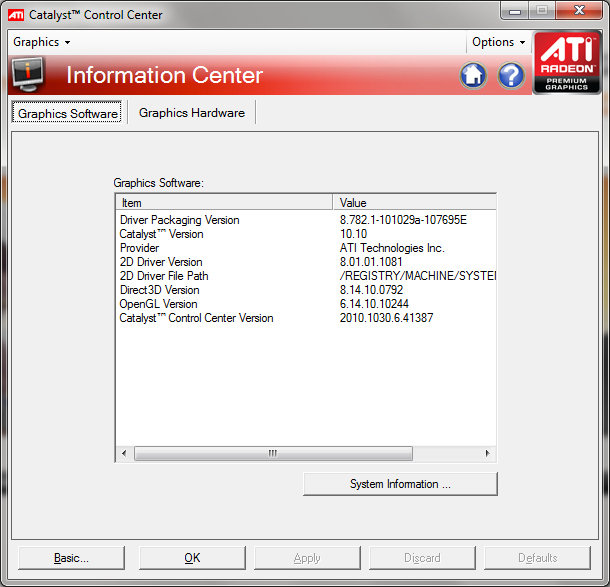610x587 pixels.
Task: Select the Catalyst Version row
Action: tap(306, 234)
